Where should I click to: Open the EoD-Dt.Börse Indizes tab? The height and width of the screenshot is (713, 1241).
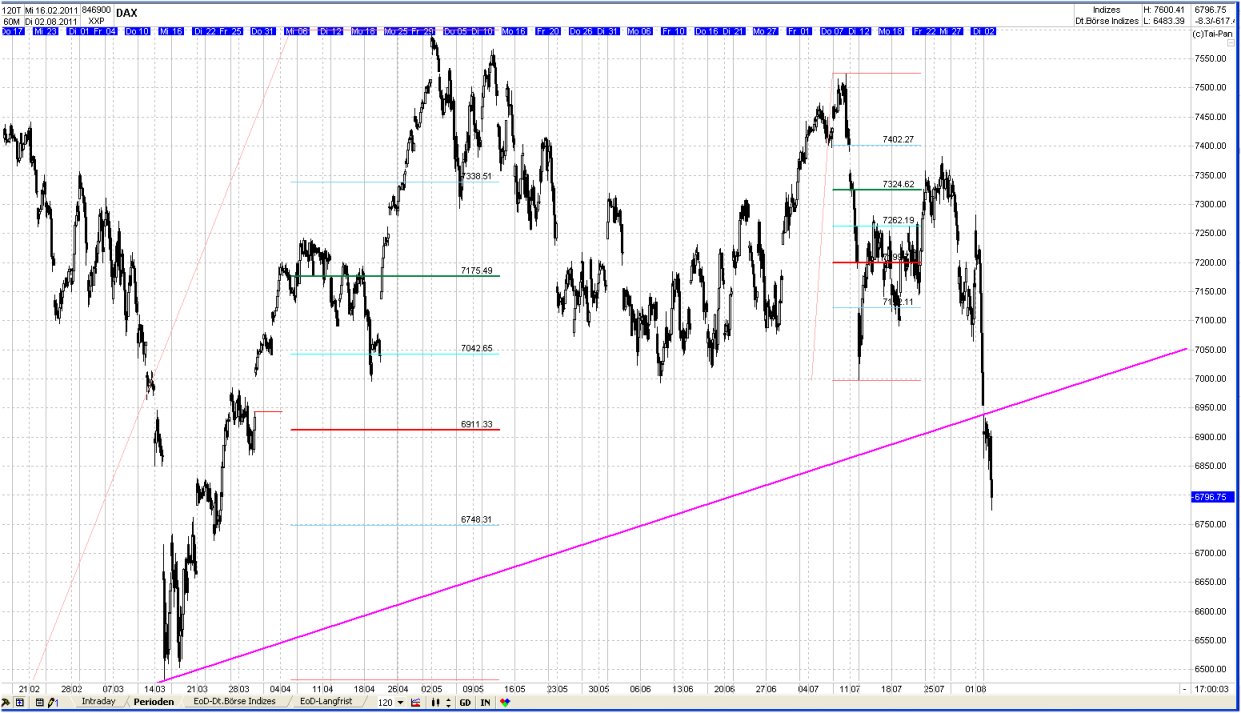point(233,701)
